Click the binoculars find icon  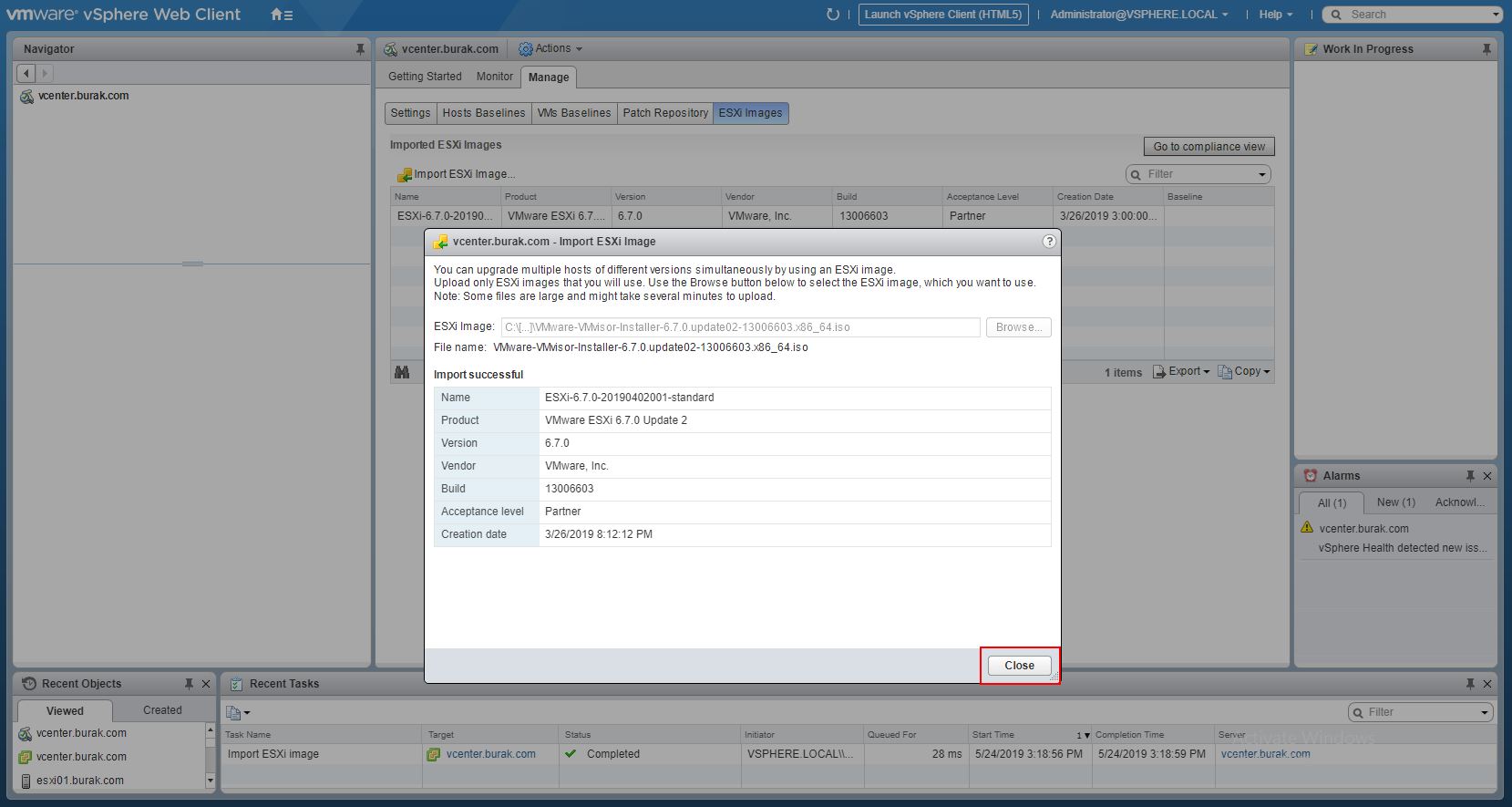(x=402, y=372)
